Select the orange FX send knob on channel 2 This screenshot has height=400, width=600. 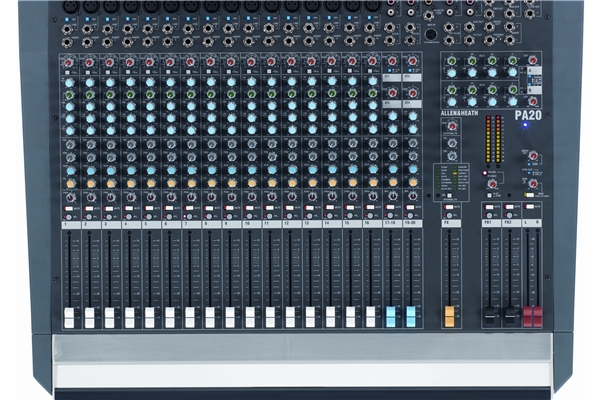coord(91,184)
